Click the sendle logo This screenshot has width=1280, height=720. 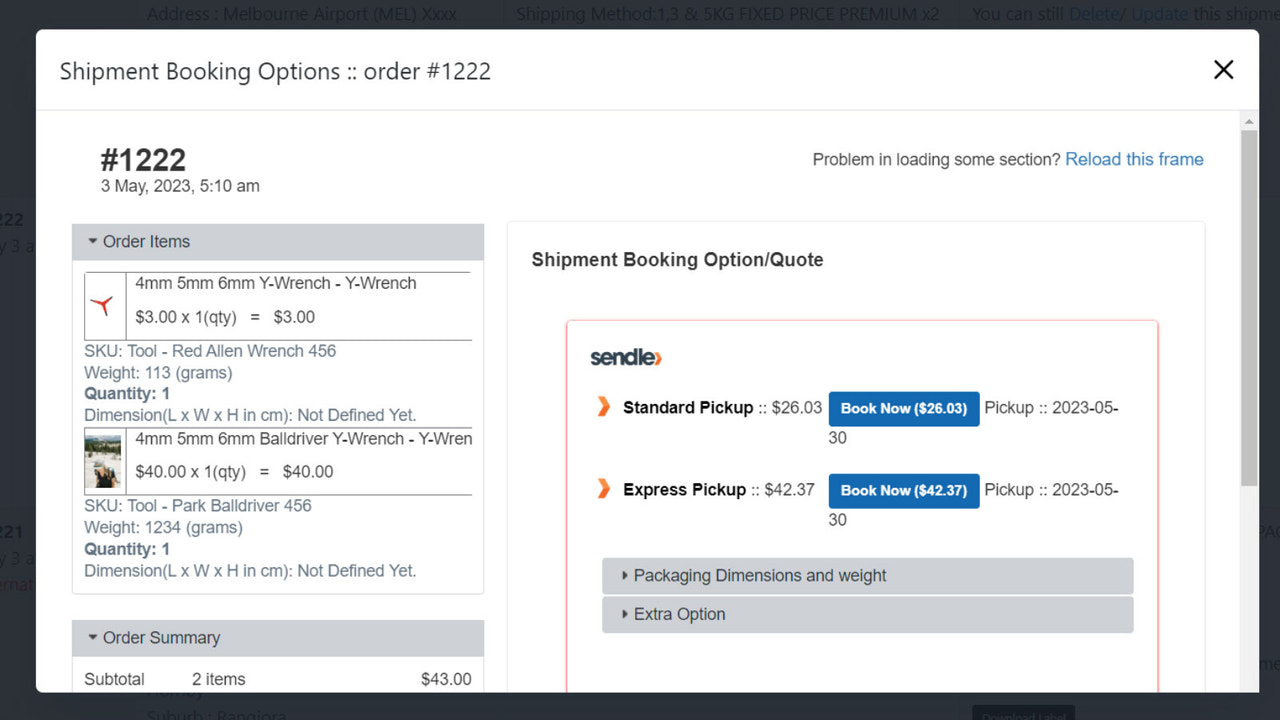pos(625,357)
